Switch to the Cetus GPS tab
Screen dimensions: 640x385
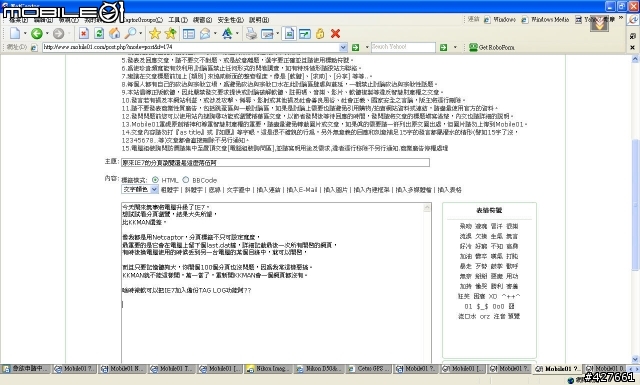tap(369, 369)
